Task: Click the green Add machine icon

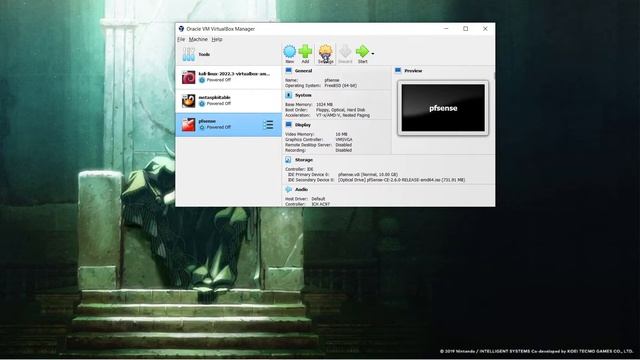Action: click(x=305, y=51)
